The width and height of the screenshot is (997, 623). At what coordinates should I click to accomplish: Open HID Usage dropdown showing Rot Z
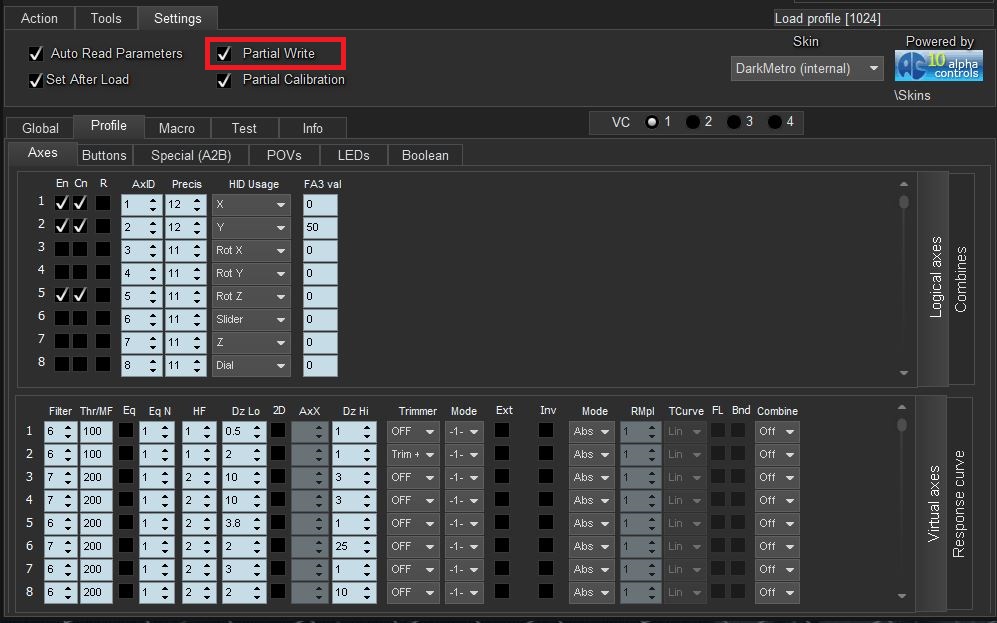click(x=251, y=296)
